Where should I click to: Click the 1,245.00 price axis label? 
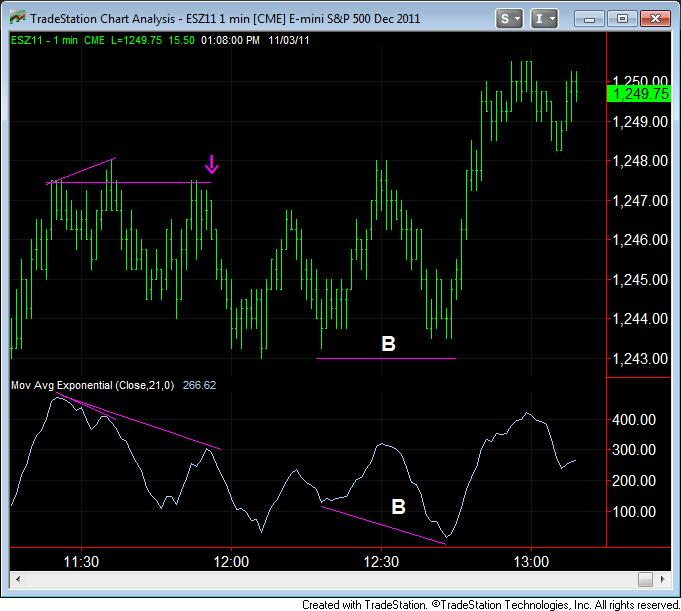click(640, 280)
